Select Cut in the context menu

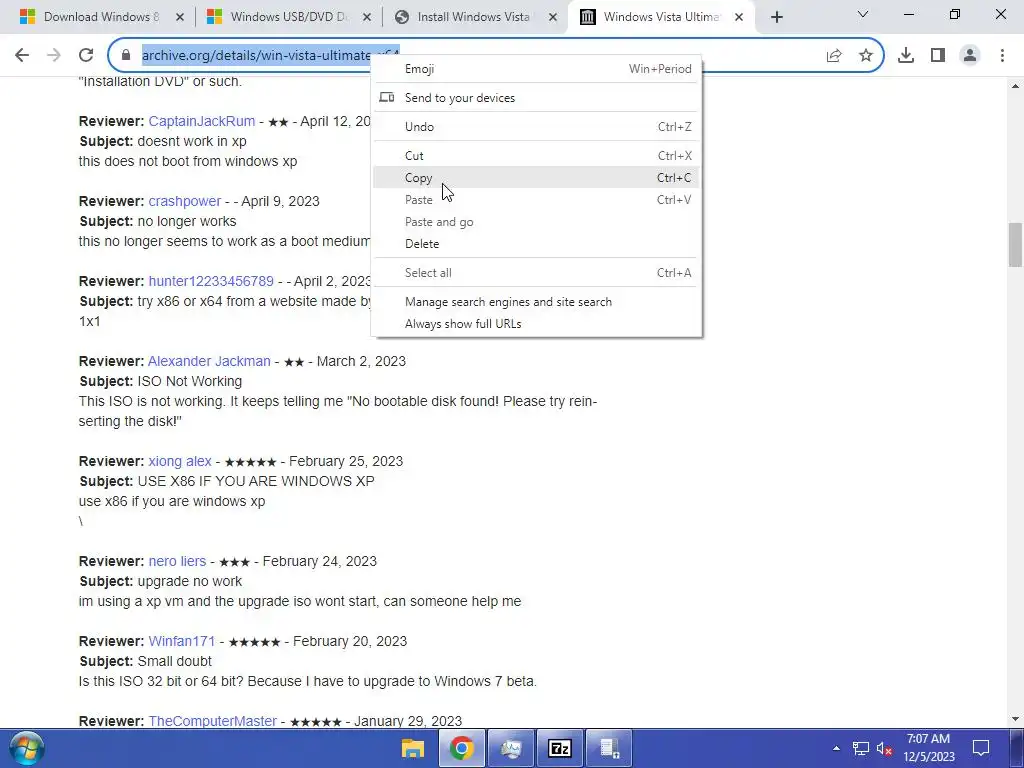point(537,155)
